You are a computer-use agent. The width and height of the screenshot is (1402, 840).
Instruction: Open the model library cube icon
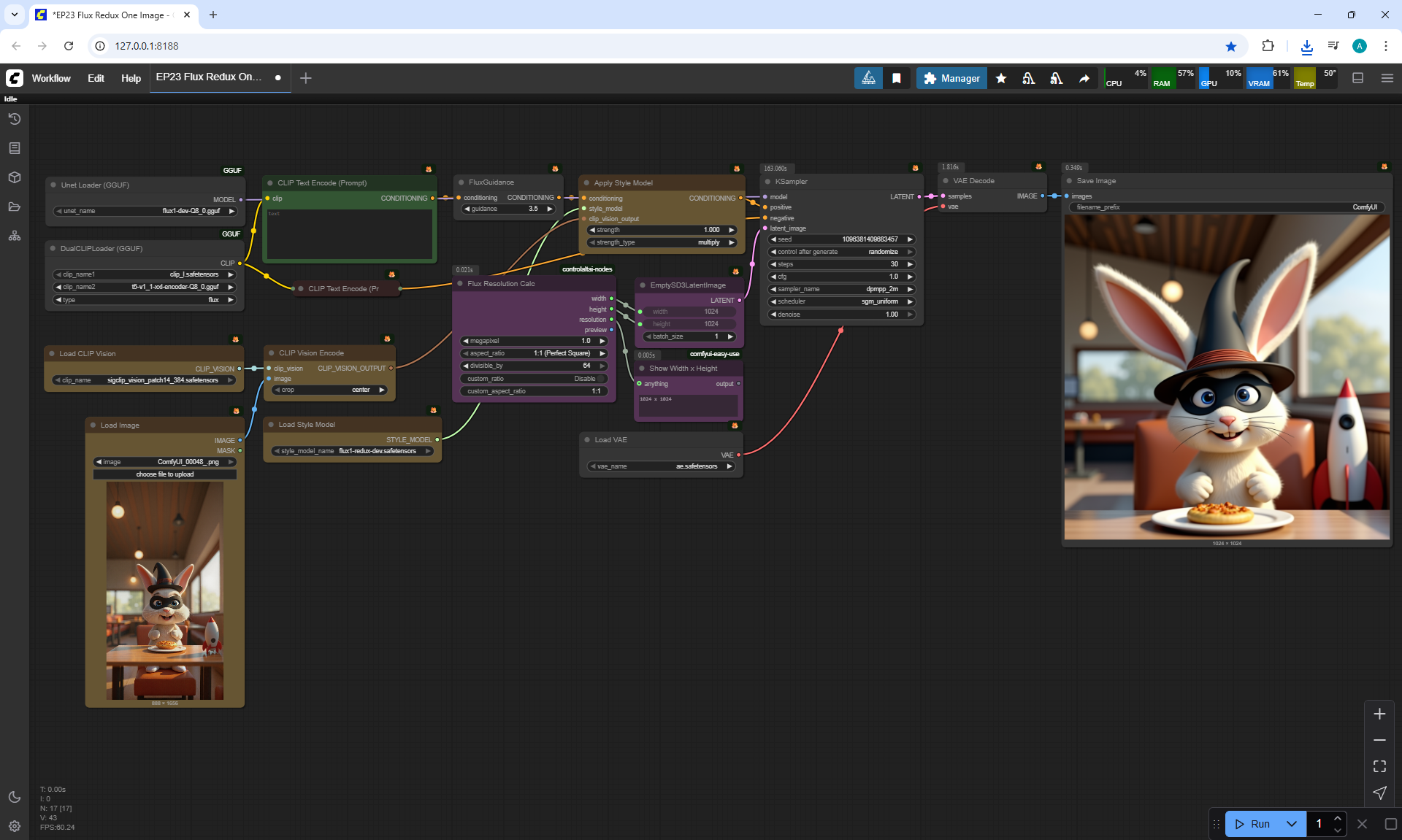click(15, 177)
